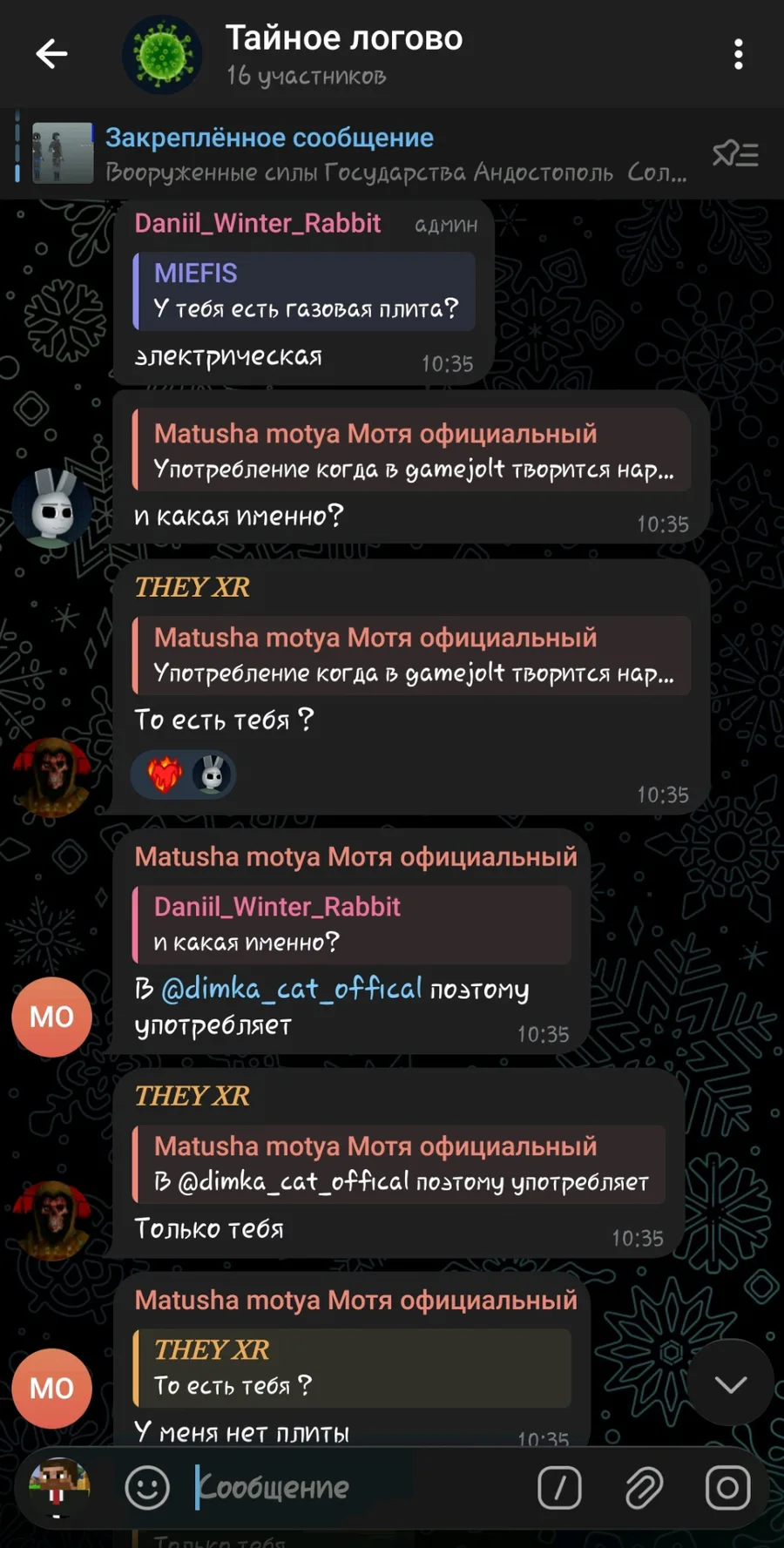Jump to latest messages with down chevron
Screen dimensions: 784x1548
pyautogui.click(x=730, y=1382)
